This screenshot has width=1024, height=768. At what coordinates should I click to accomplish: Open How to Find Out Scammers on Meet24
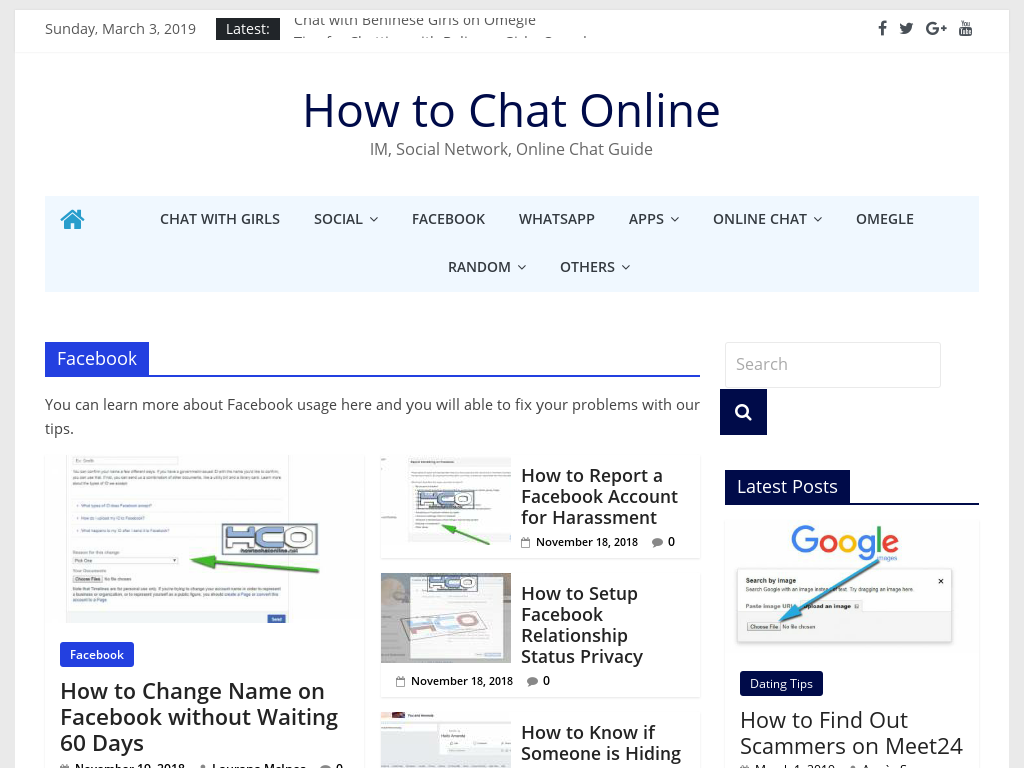point(851,733)
